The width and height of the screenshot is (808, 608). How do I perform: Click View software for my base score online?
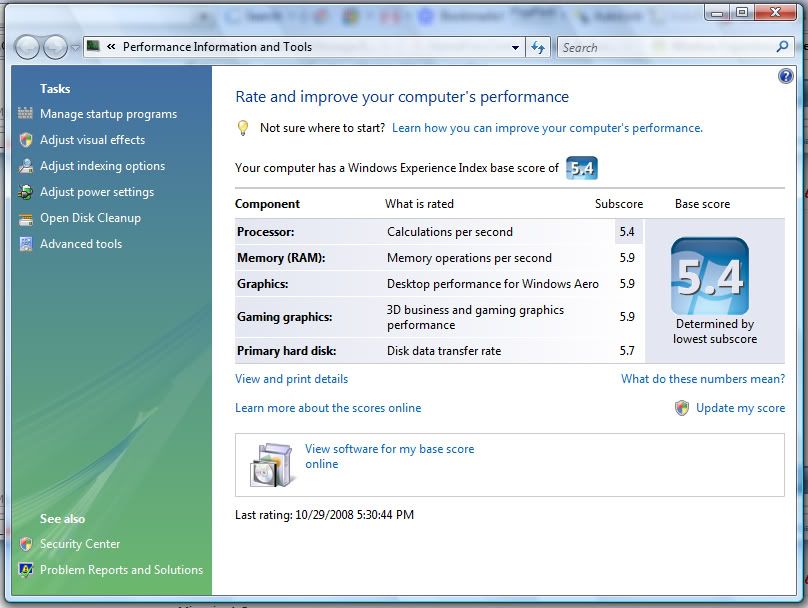click(x=389, y=456)
